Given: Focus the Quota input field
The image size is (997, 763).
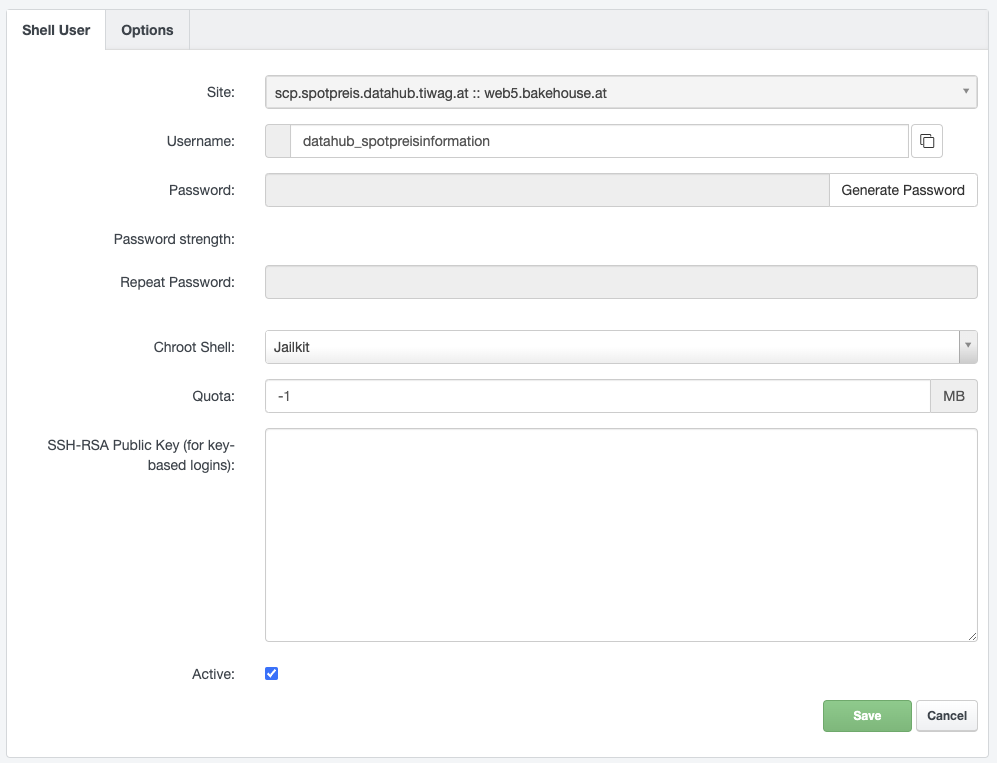Looking at the screenshot, I should tap(597, 397).
